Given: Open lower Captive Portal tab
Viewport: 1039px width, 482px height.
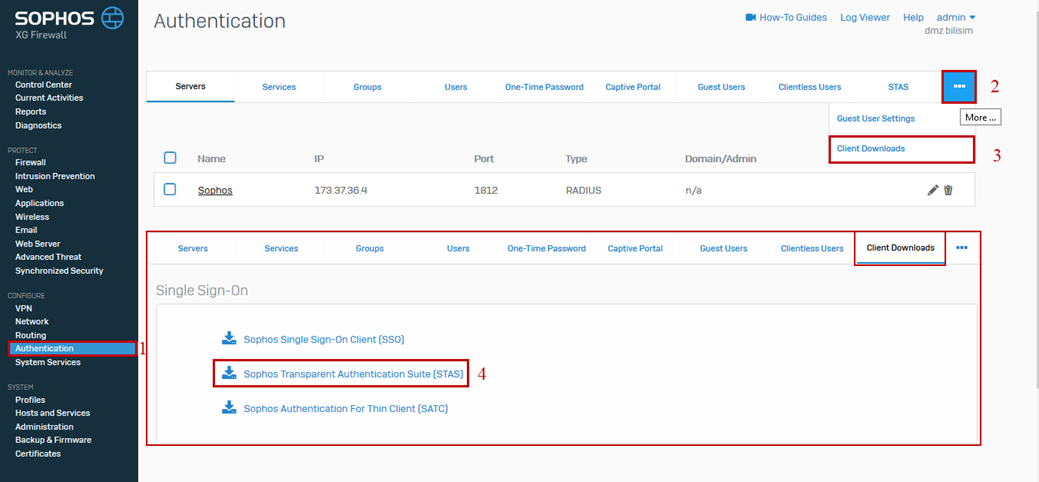Looking at the screenshot, I should pyautogui.click(x=635, y=249).
